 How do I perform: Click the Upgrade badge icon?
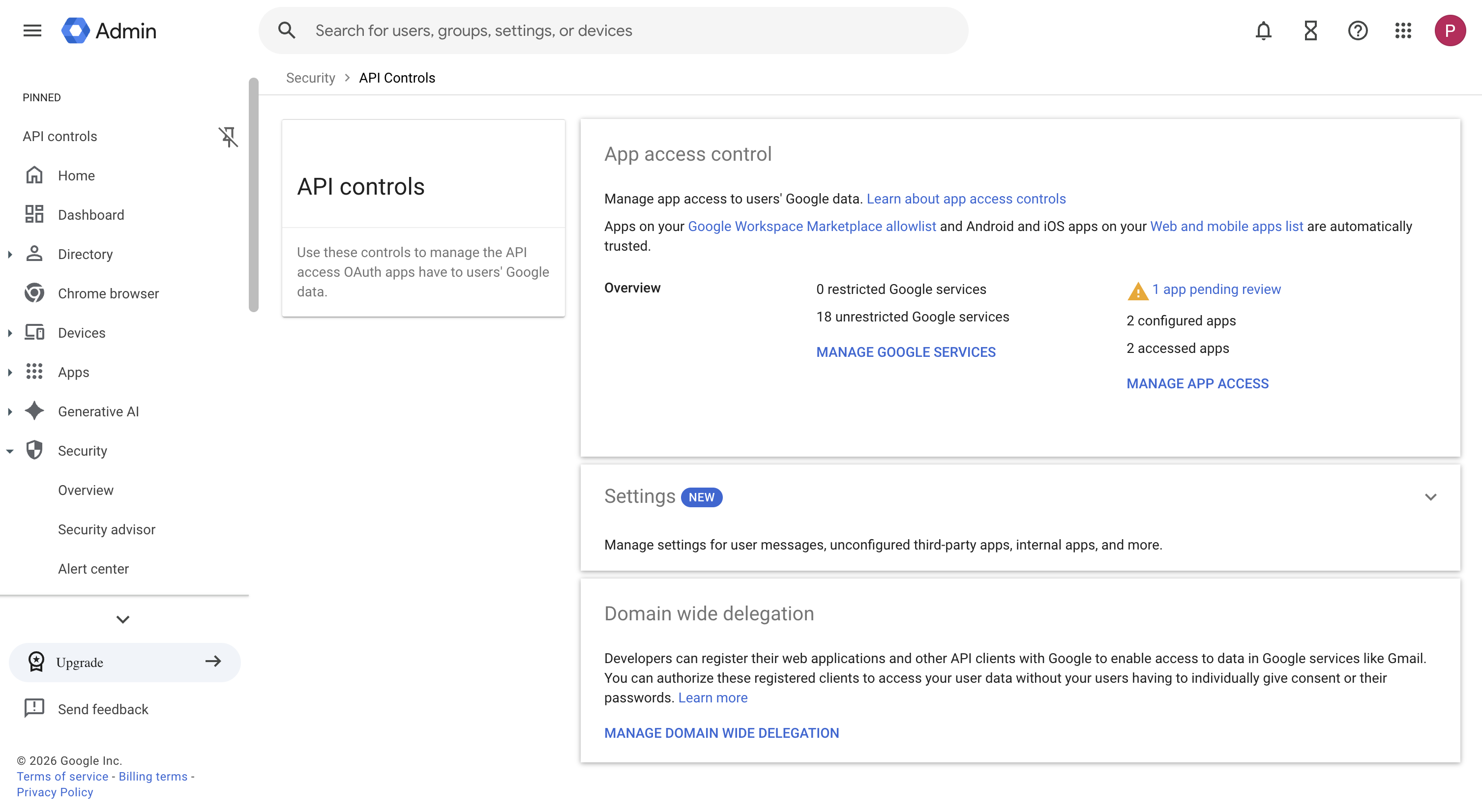(x=36, y=662)
